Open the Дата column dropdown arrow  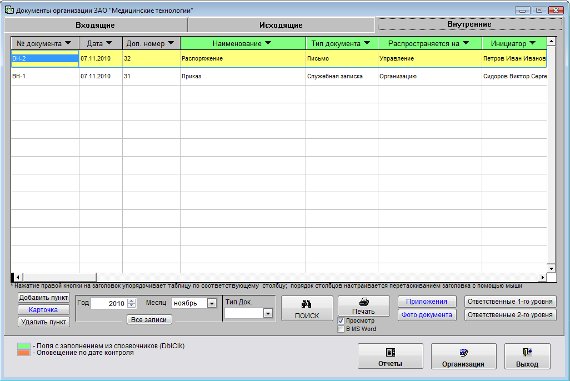(x=109, y=43)
